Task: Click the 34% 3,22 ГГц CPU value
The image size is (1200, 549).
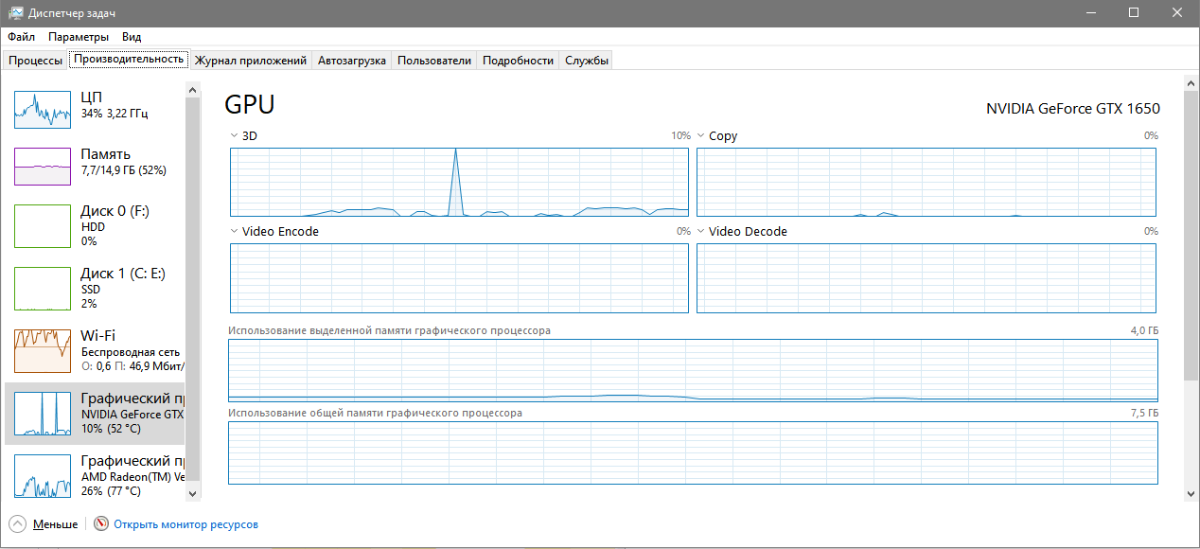Action: (114, 114)
